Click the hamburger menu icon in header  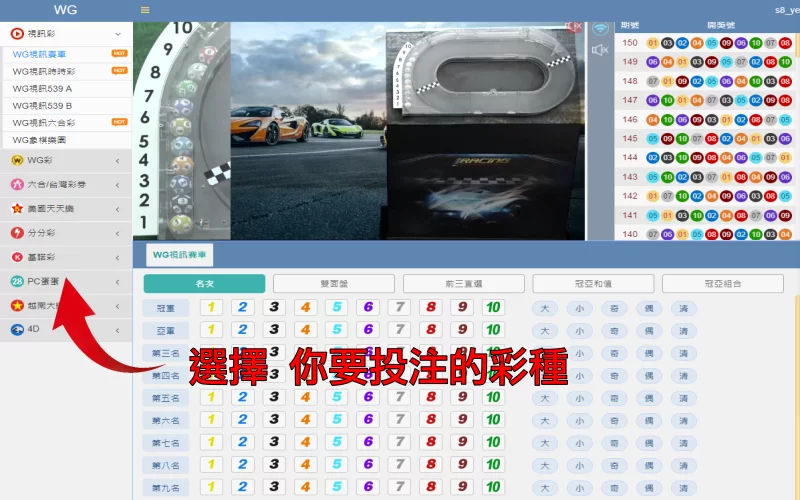[x=145, y=10]
